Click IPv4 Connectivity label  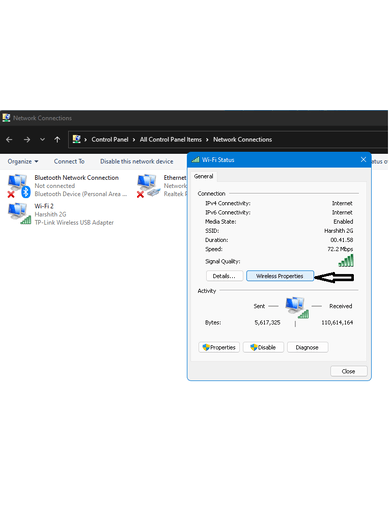228,203
